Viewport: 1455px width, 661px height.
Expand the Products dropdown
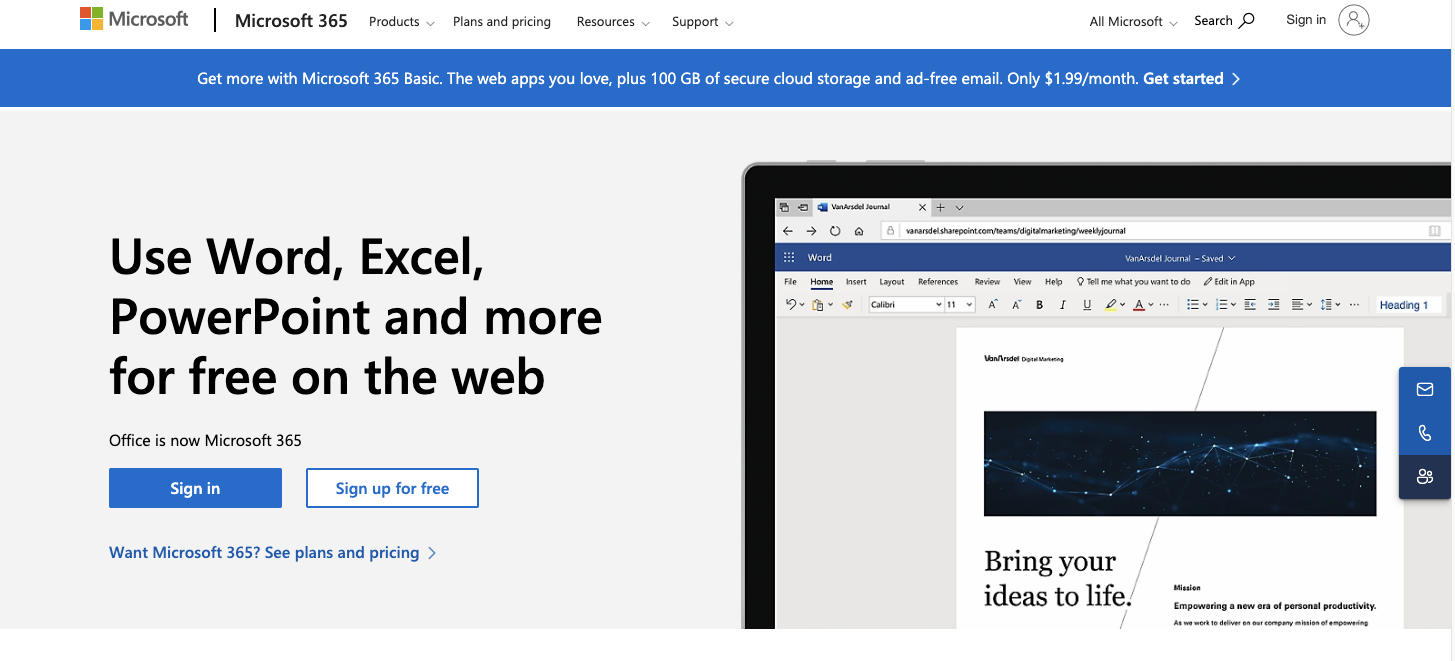[401, 21]
